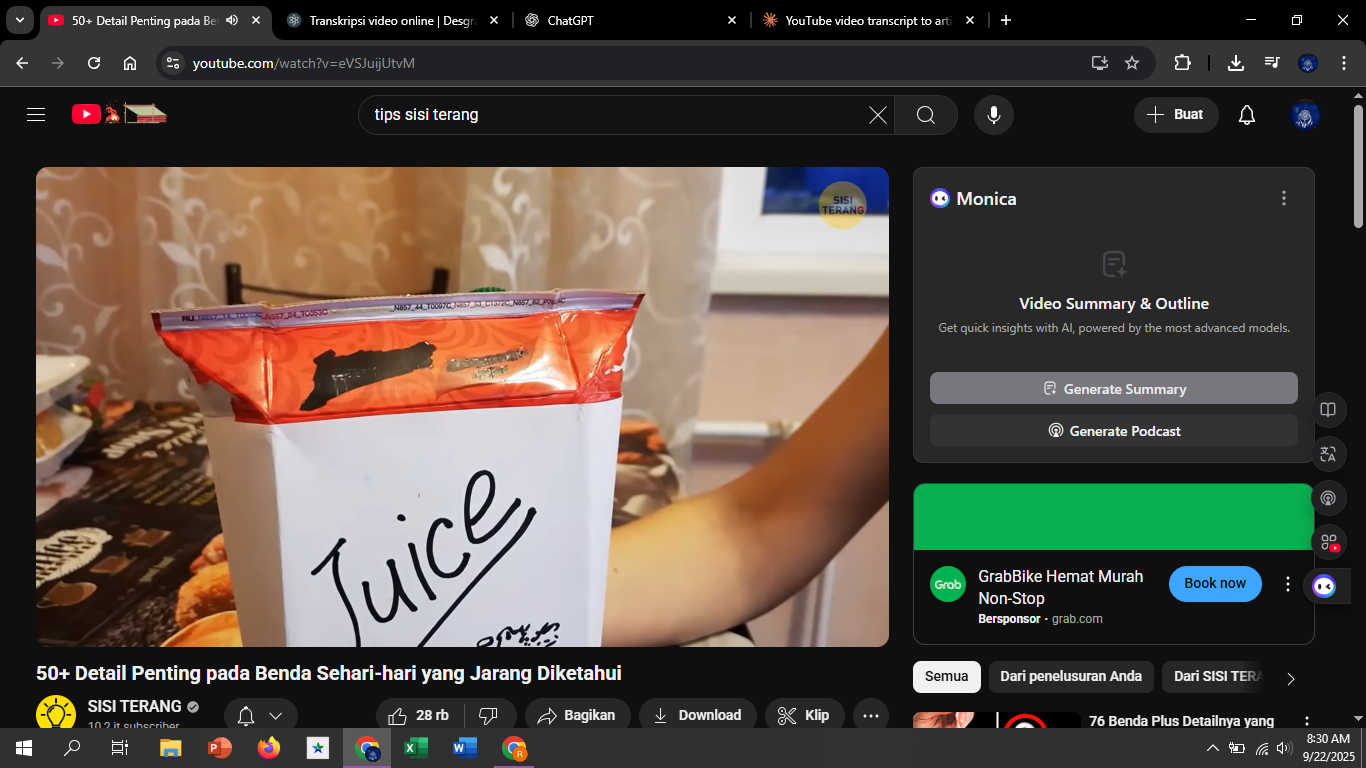Click Monica podcast icon in sidebar

point(1328,498)
